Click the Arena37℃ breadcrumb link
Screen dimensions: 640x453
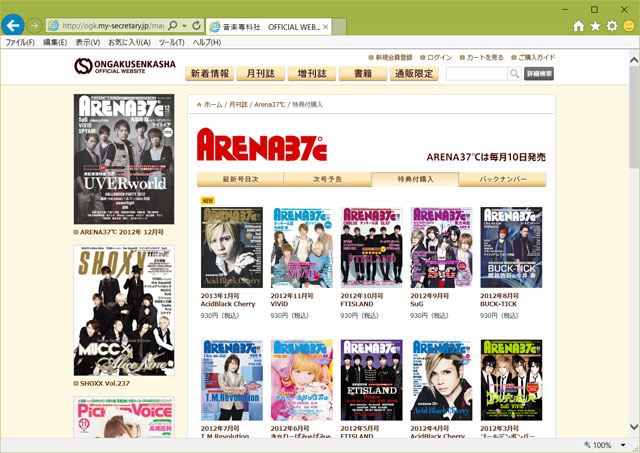[x=270, y=104]
